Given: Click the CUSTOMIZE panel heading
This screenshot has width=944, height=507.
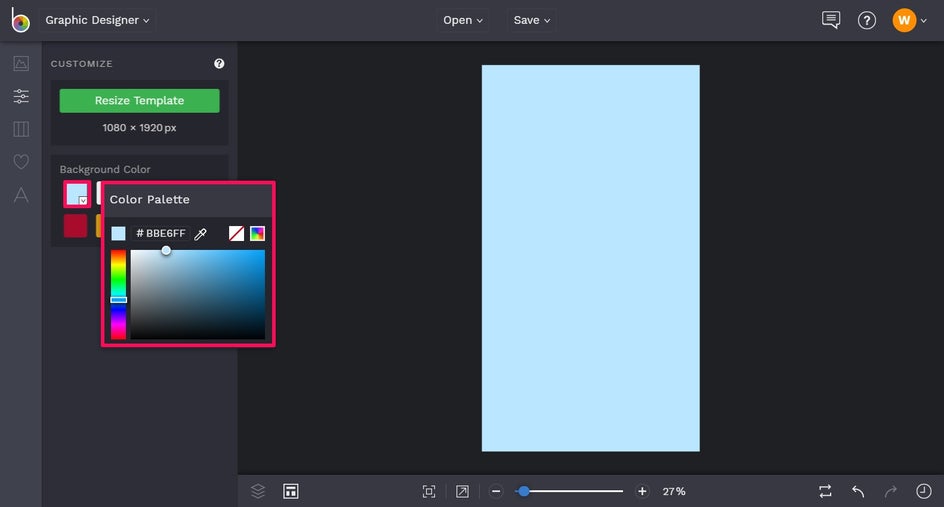Looking at the screenshot, I should 81,64.
